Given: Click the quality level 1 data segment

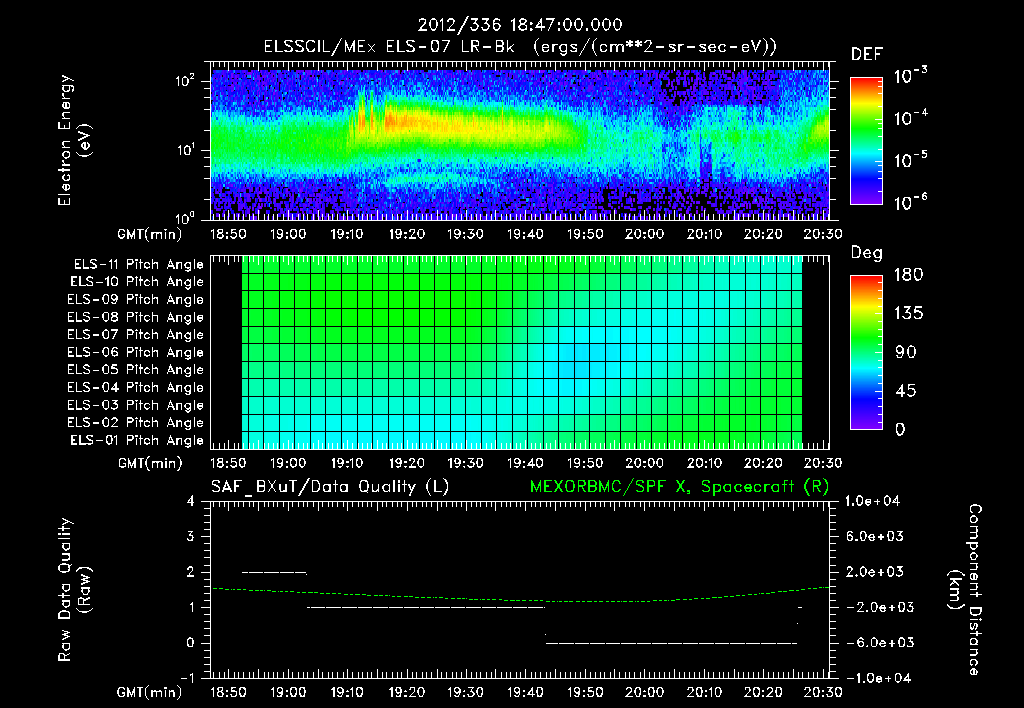Looking at the screenshot, I should click(425, 607).
